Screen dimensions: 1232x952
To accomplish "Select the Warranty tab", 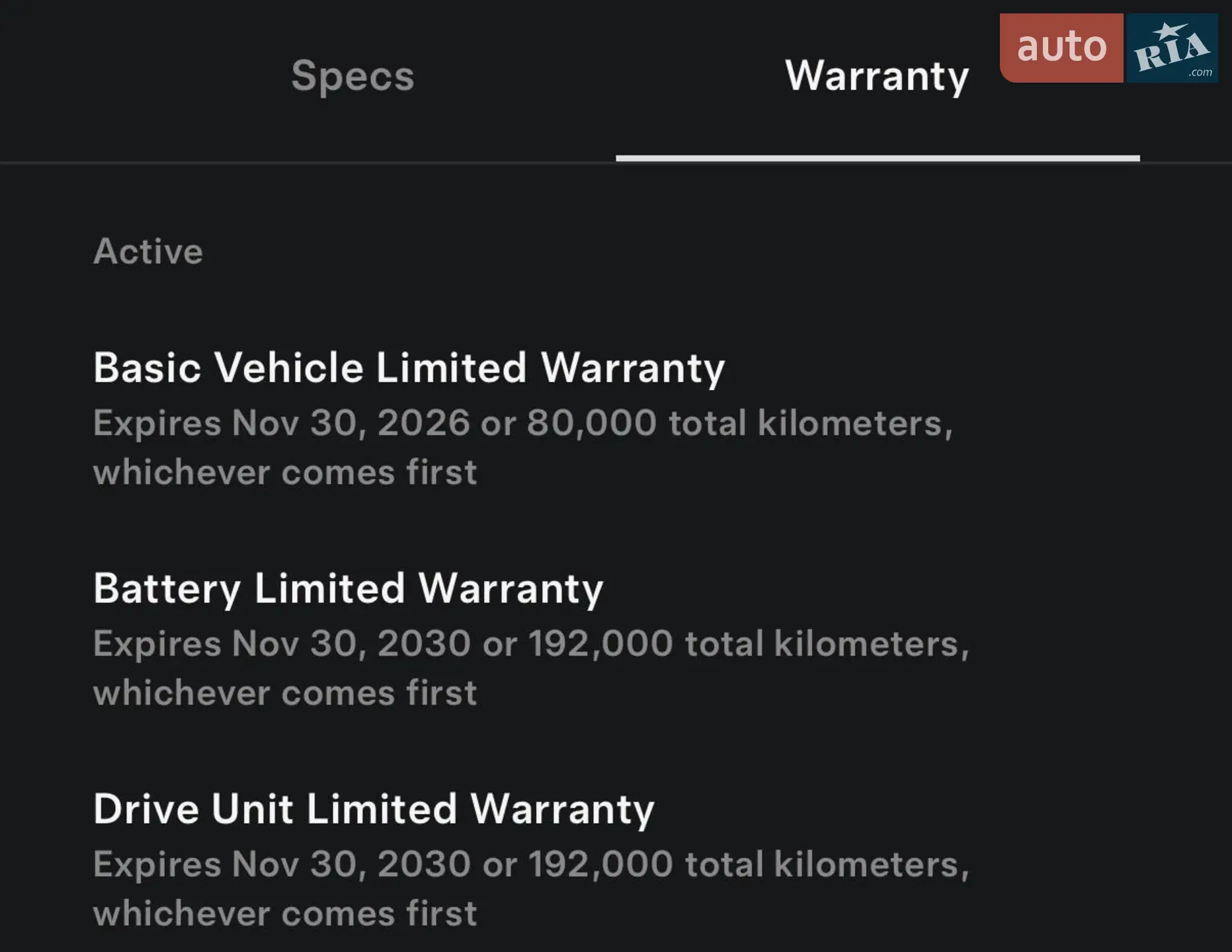I will (877, 77).
